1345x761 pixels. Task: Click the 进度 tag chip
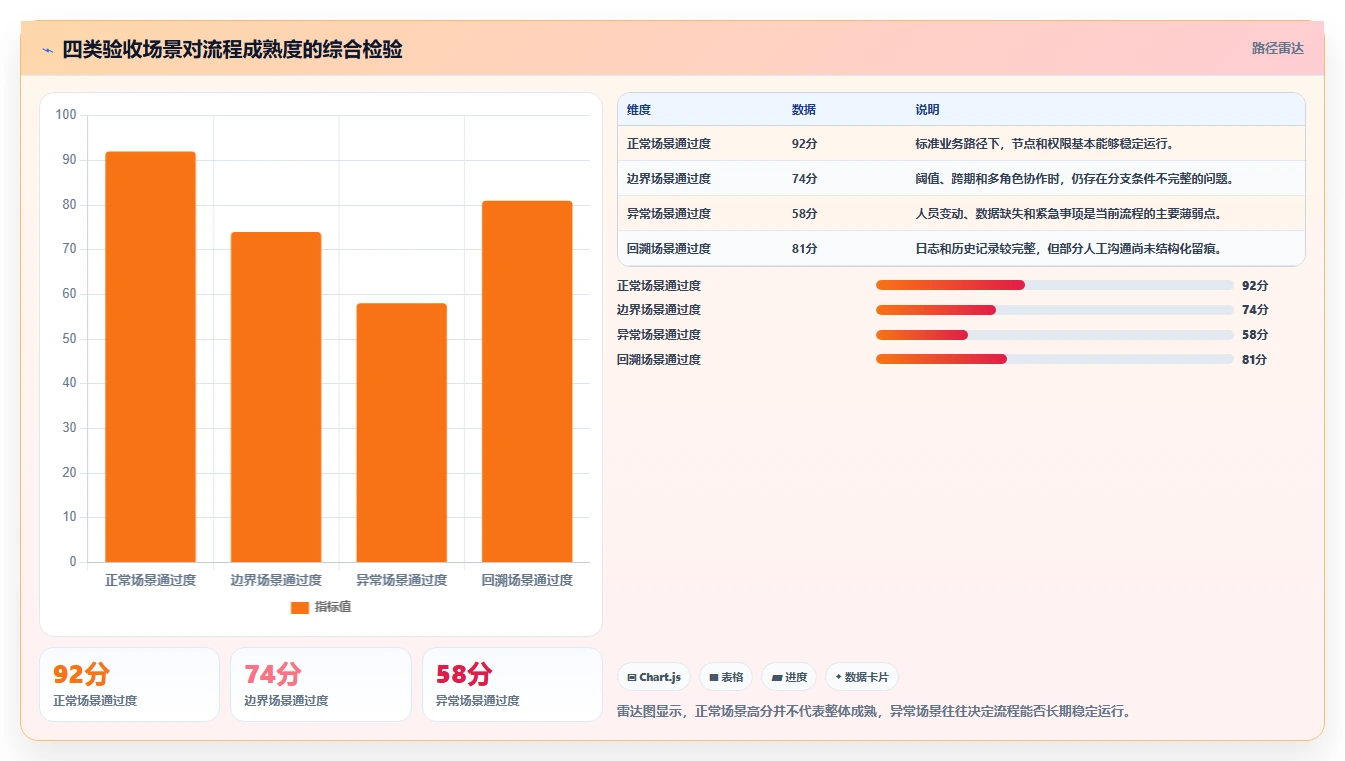pyautogui.click(x=789, y=677)
